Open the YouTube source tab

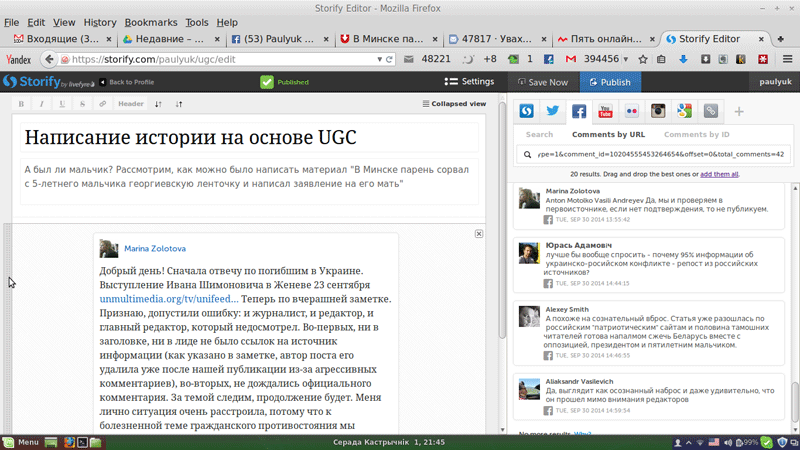coord(605,111)
